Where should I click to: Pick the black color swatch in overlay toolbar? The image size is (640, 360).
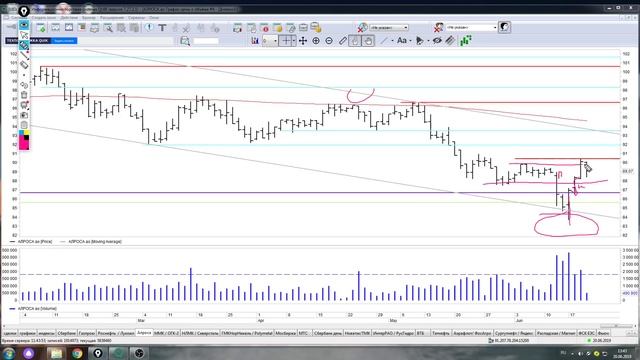[x=27, y=138]
